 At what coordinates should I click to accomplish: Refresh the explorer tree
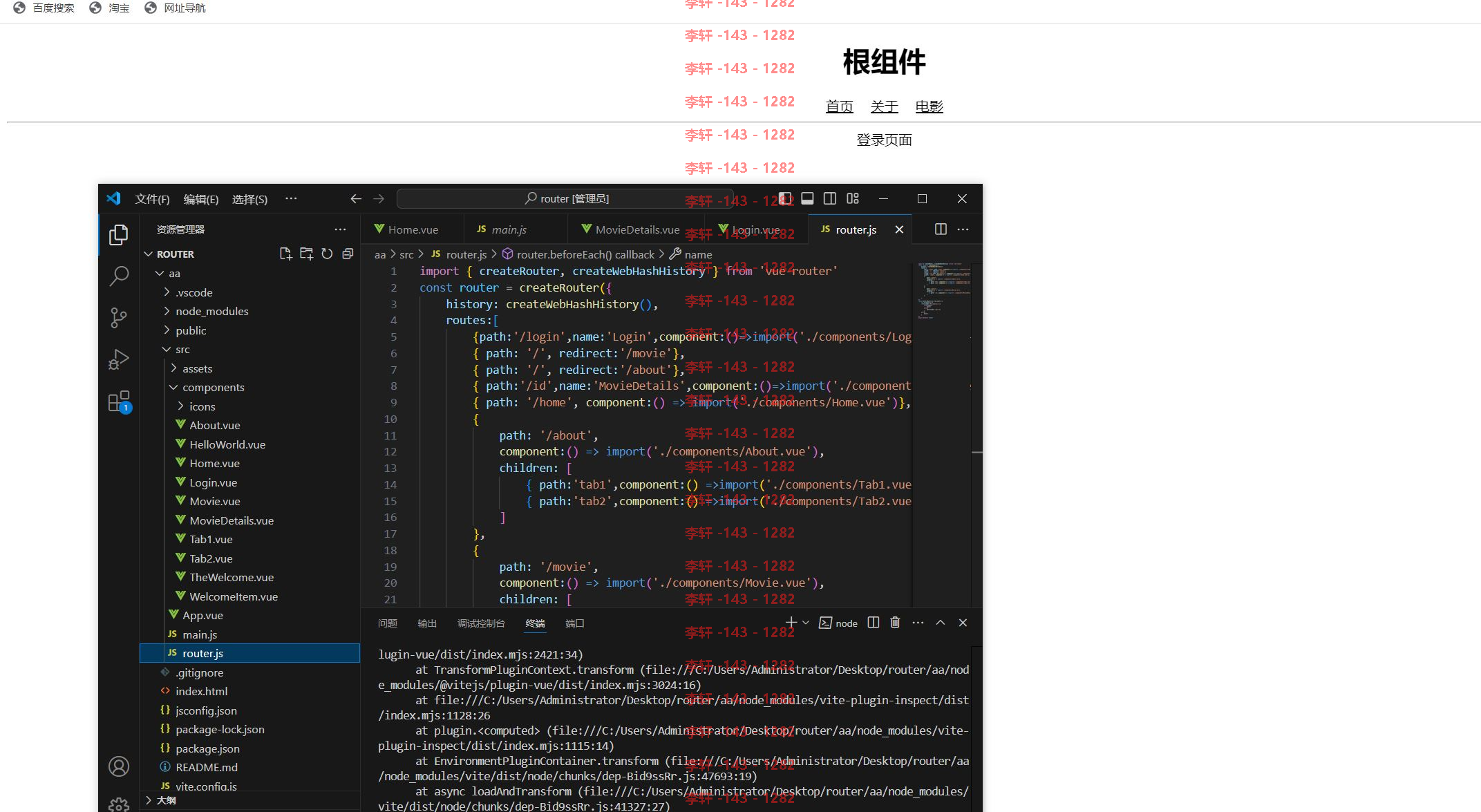pyautogui.click(x=327, y=254)
